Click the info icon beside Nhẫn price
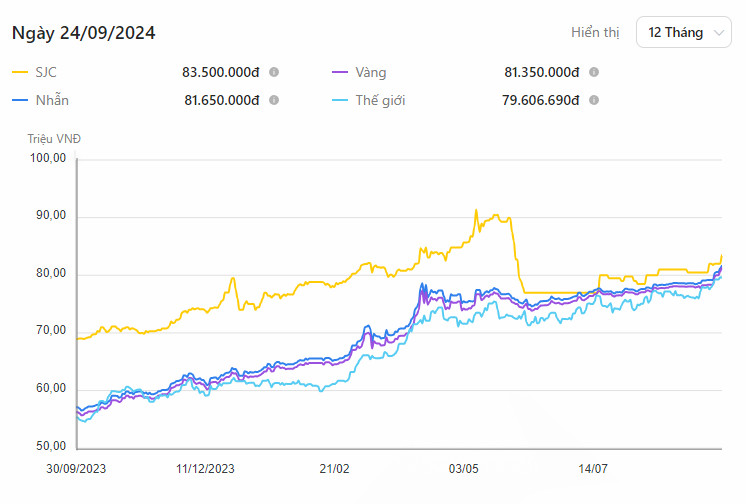 click(x=274, y=101)
